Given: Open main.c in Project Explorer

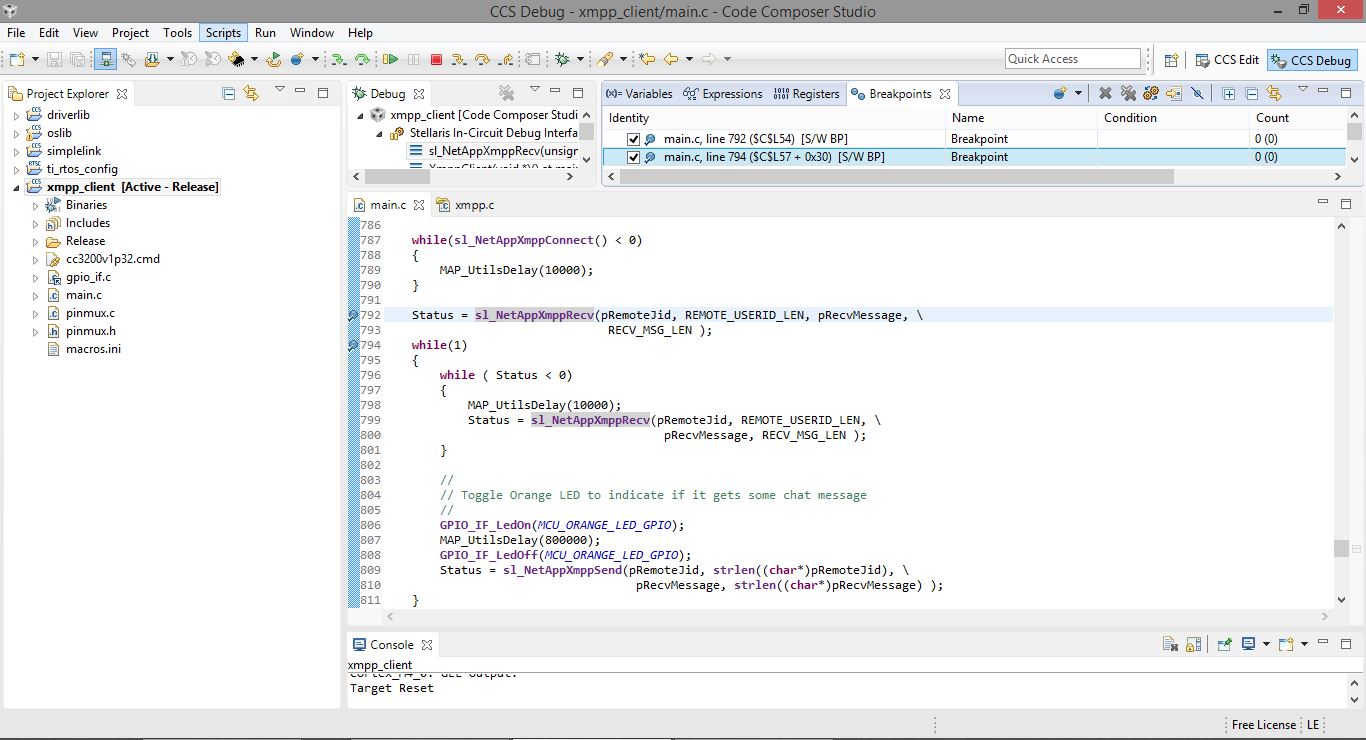Looking at the screenshot, I should pos(83,295).
